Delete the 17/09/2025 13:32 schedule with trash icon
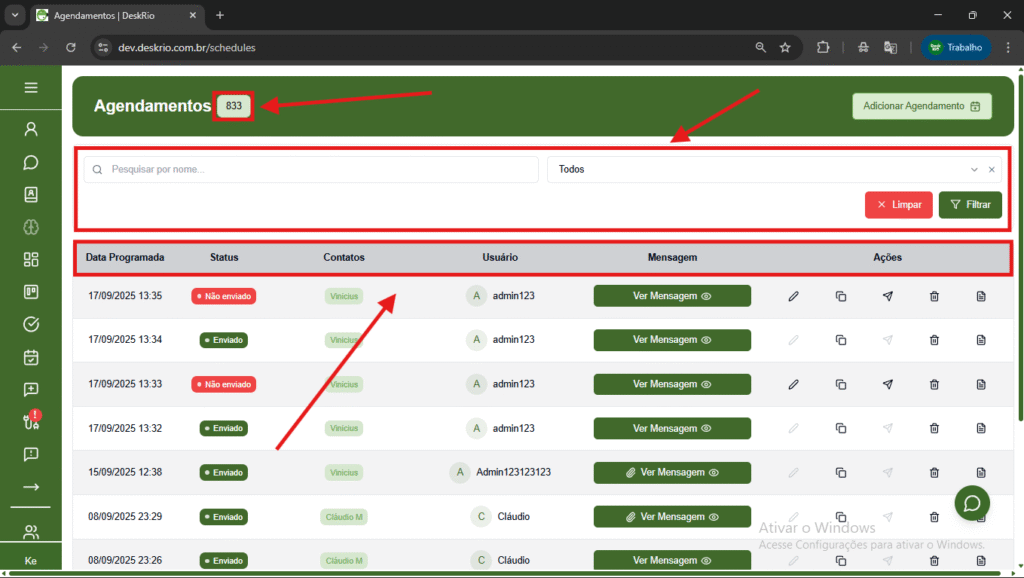This screenshot has width=1024, height=578. tap(934, 428)
